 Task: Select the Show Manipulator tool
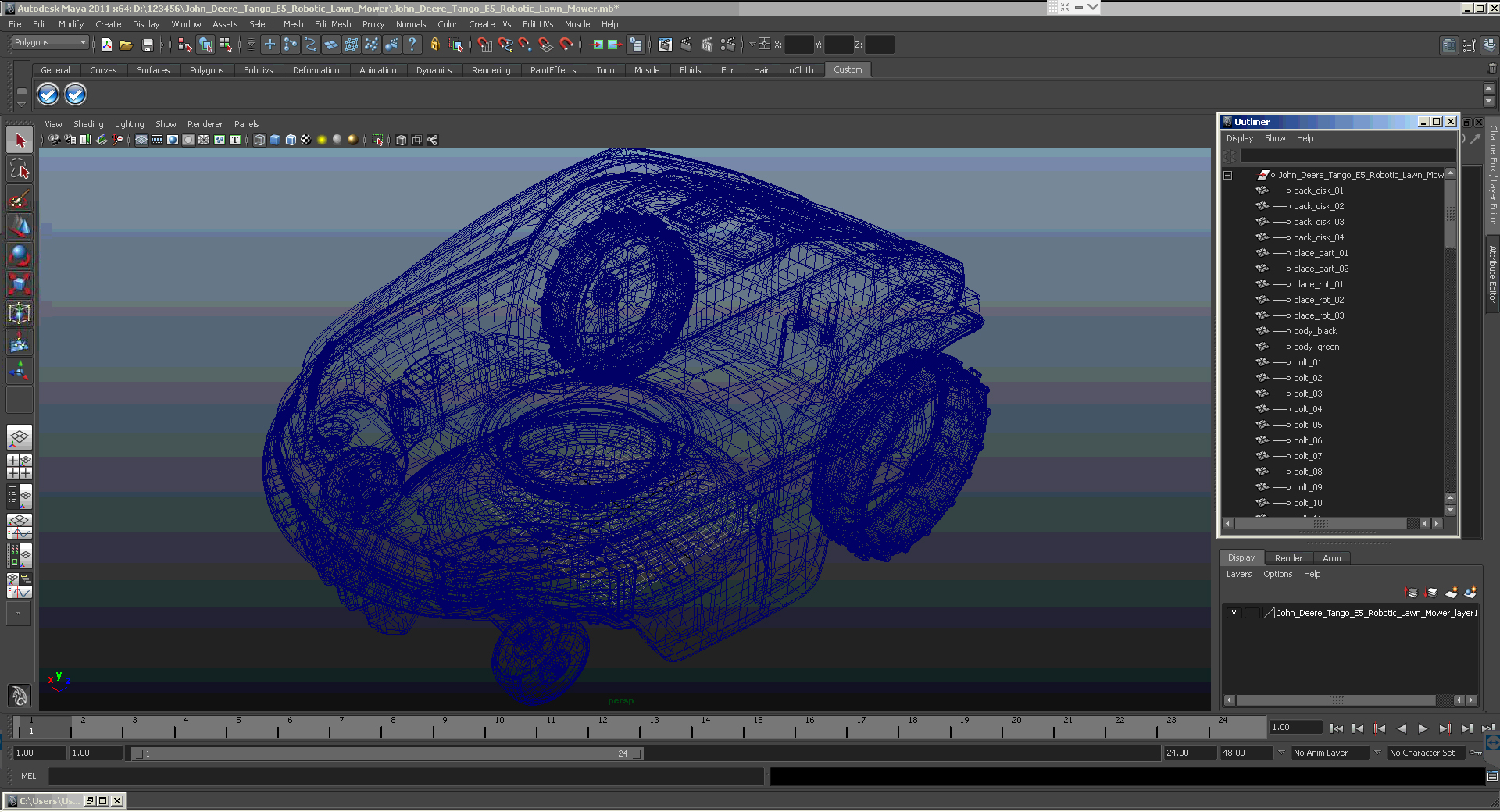[20, 371]
